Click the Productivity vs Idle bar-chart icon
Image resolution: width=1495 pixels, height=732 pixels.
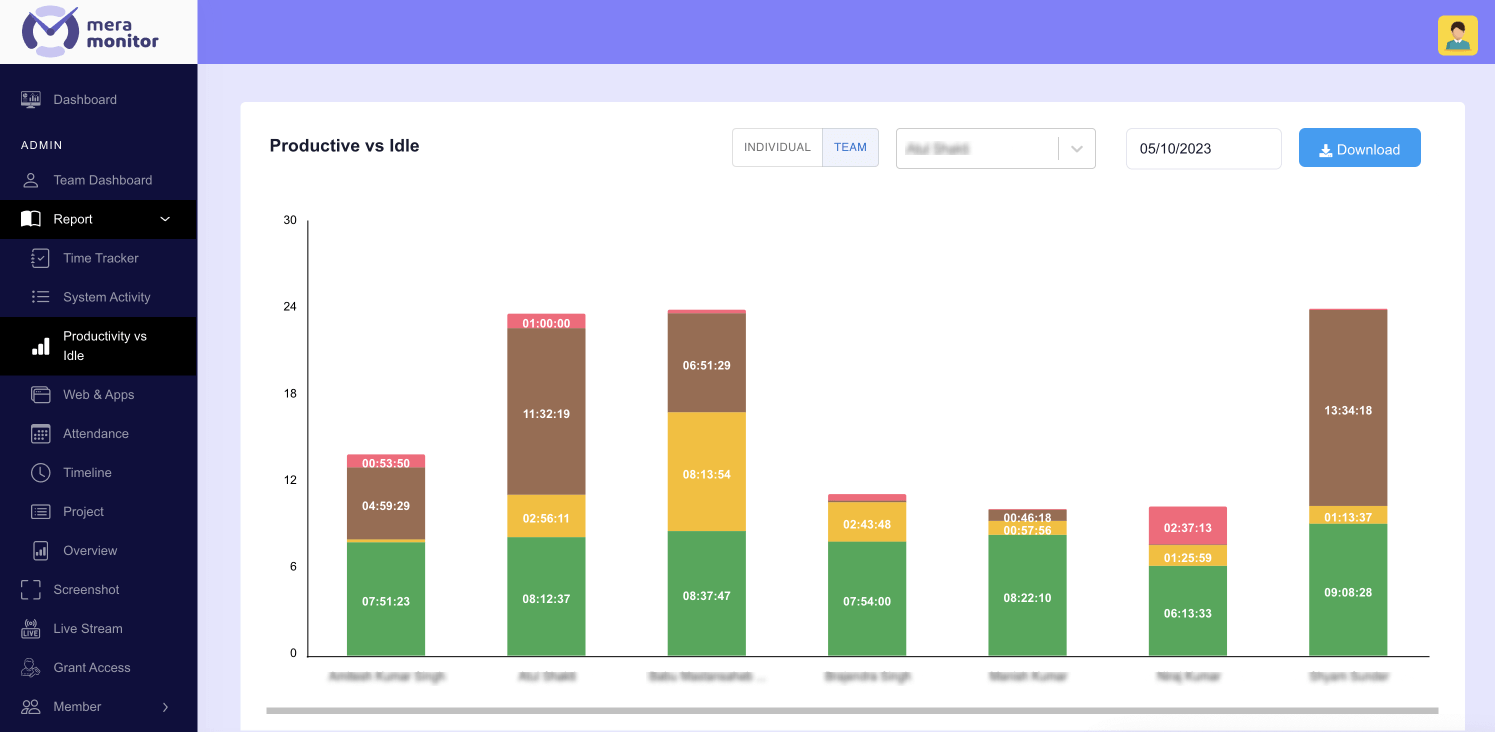40,346
